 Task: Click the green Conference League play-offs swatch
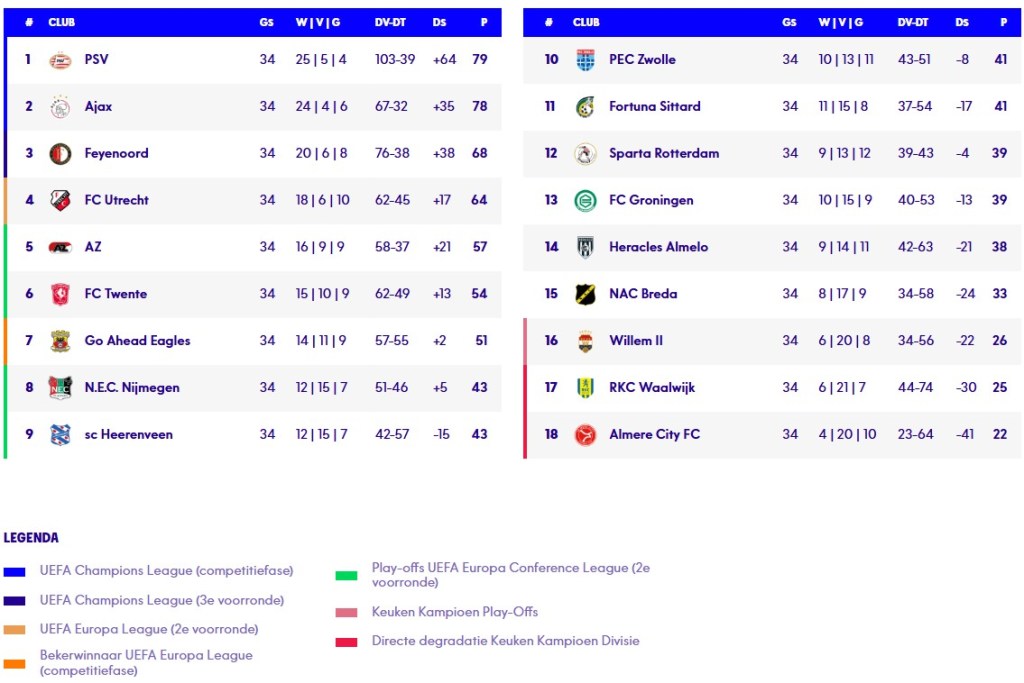(x=346, y=575)
